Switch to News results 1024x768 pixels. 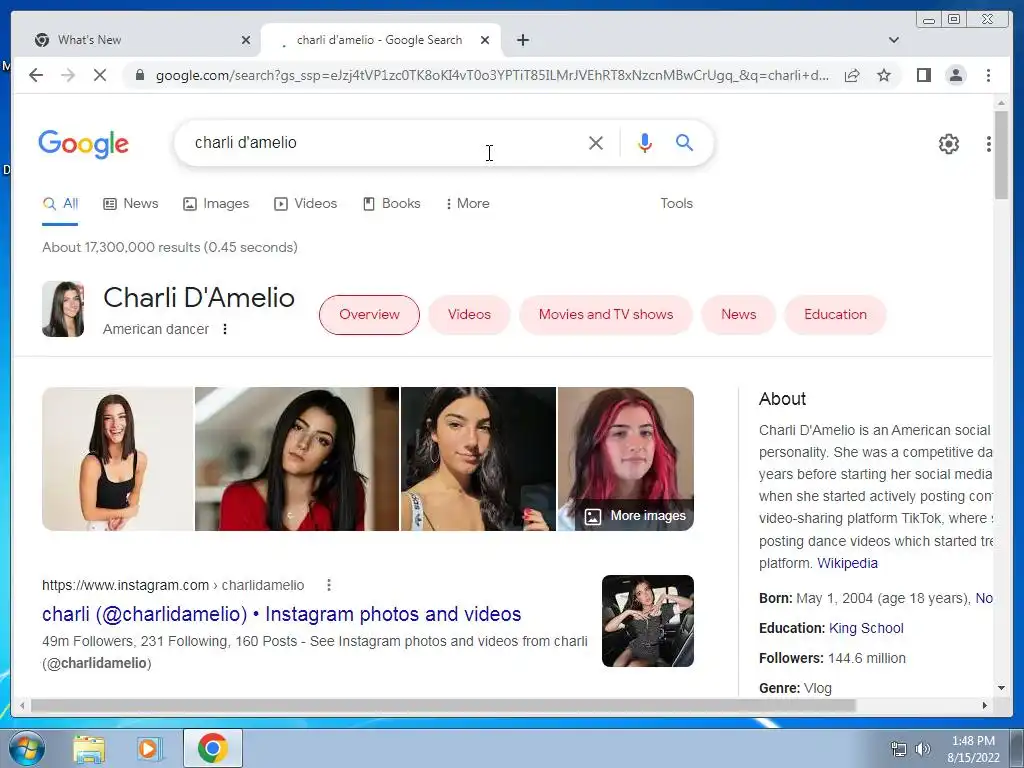tap(131, 204)
